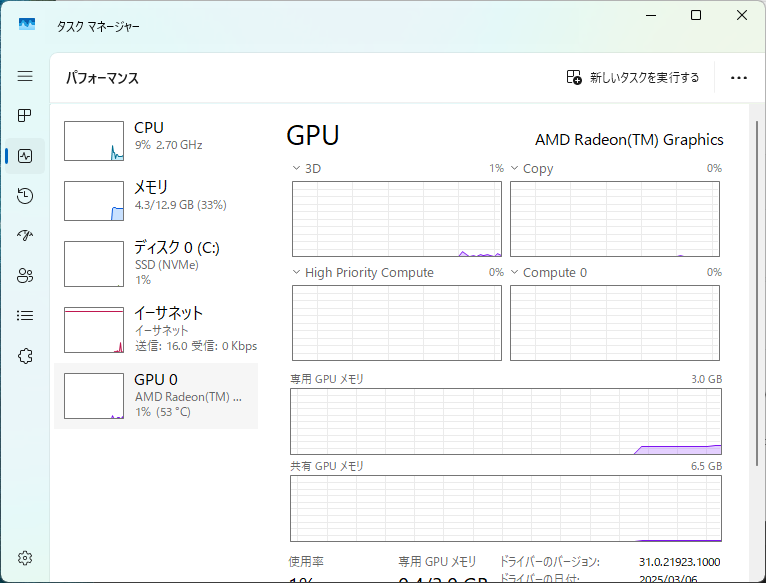The height and width of the screenshot is (583, 766).
Task: Open the Details list icon
Action: [x=25, y=316]
